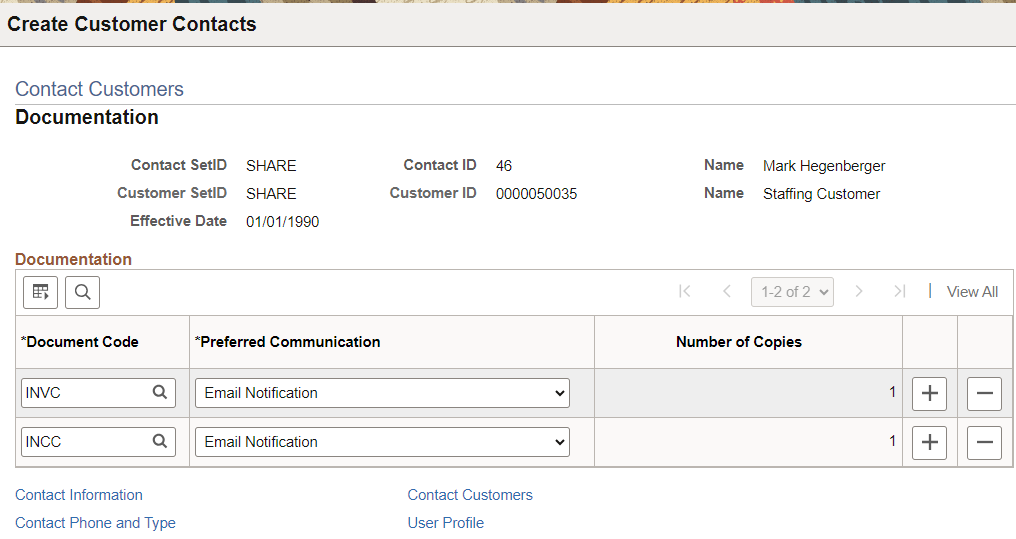Add a row after the INVC row

[929, 393]
